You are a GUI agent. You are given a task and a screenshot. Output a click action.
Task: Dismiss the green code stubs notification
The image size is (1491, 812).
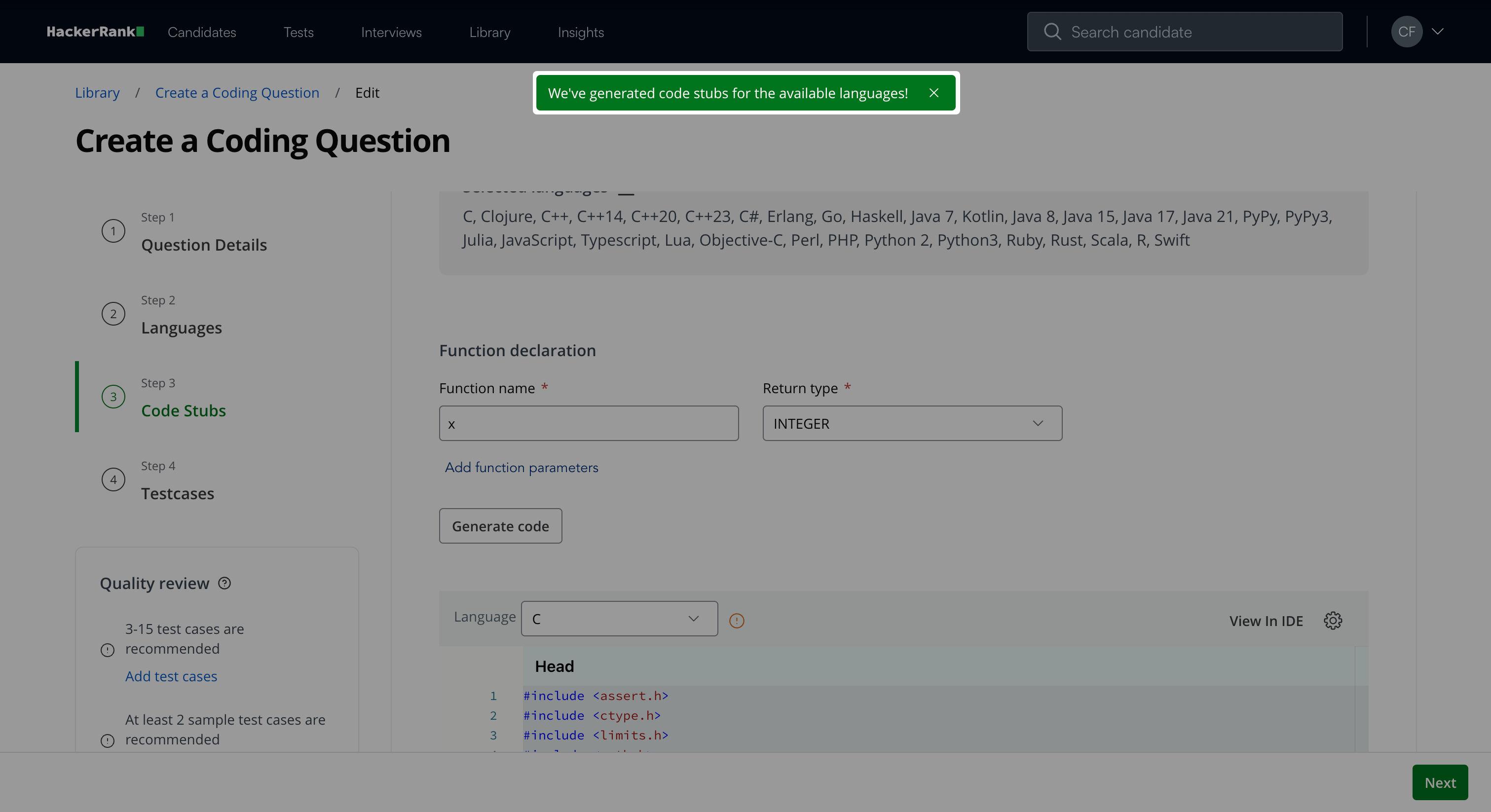[933, 93]
